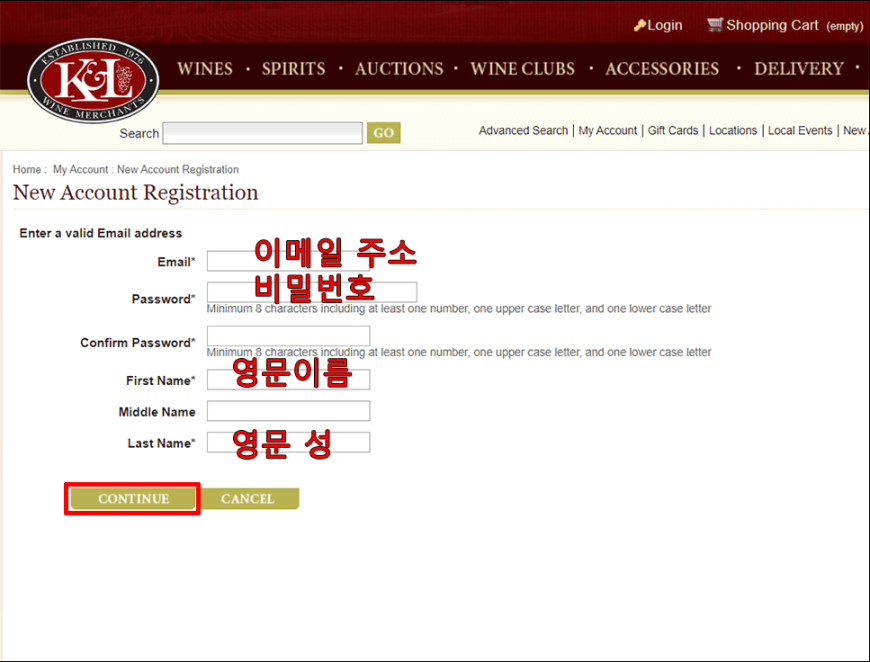Click the Login key icon
870x662 pixels.
tap(640, 25)
